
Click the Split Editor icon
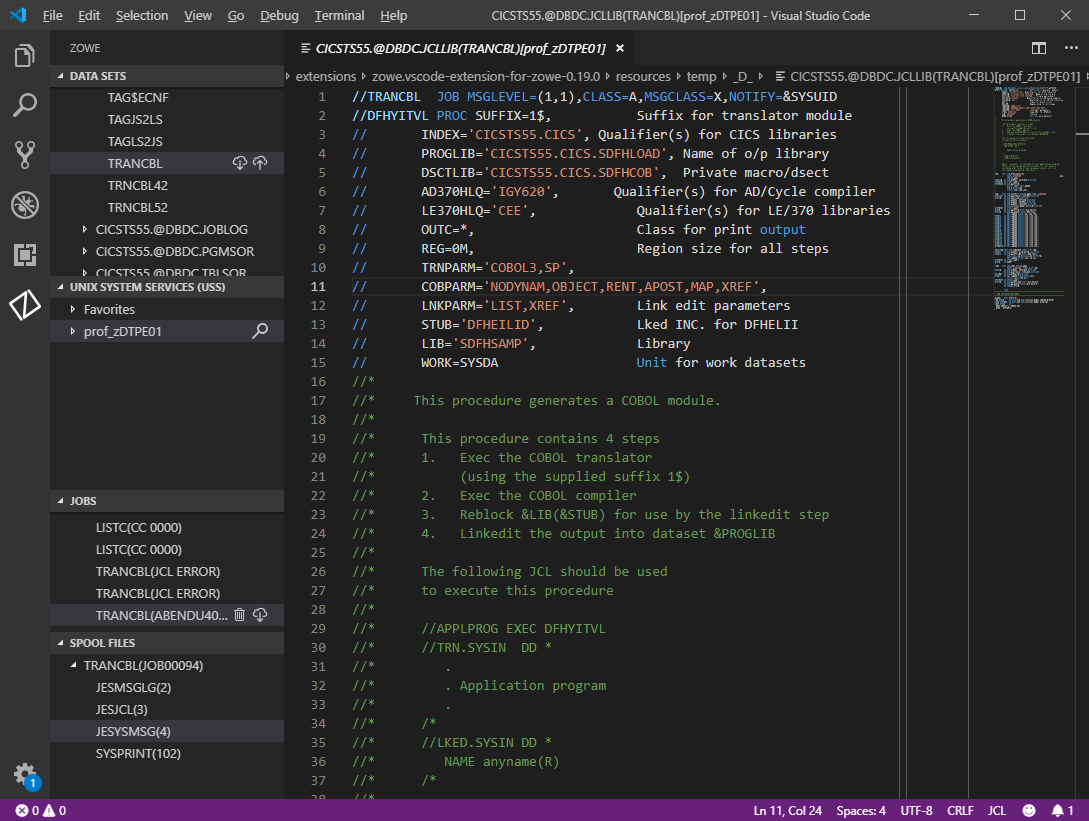[1039, 48]
